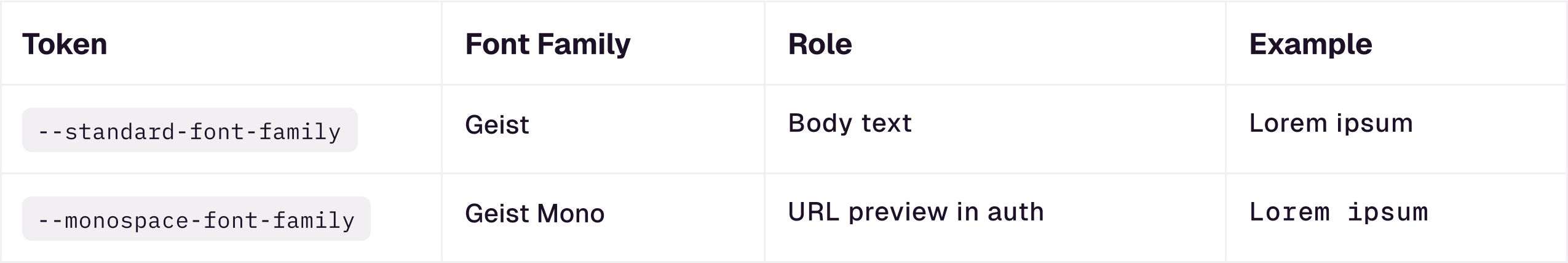The width and height of the screenshot is (1568, 263).
Task: Click the Role column header
Action: 820,44
